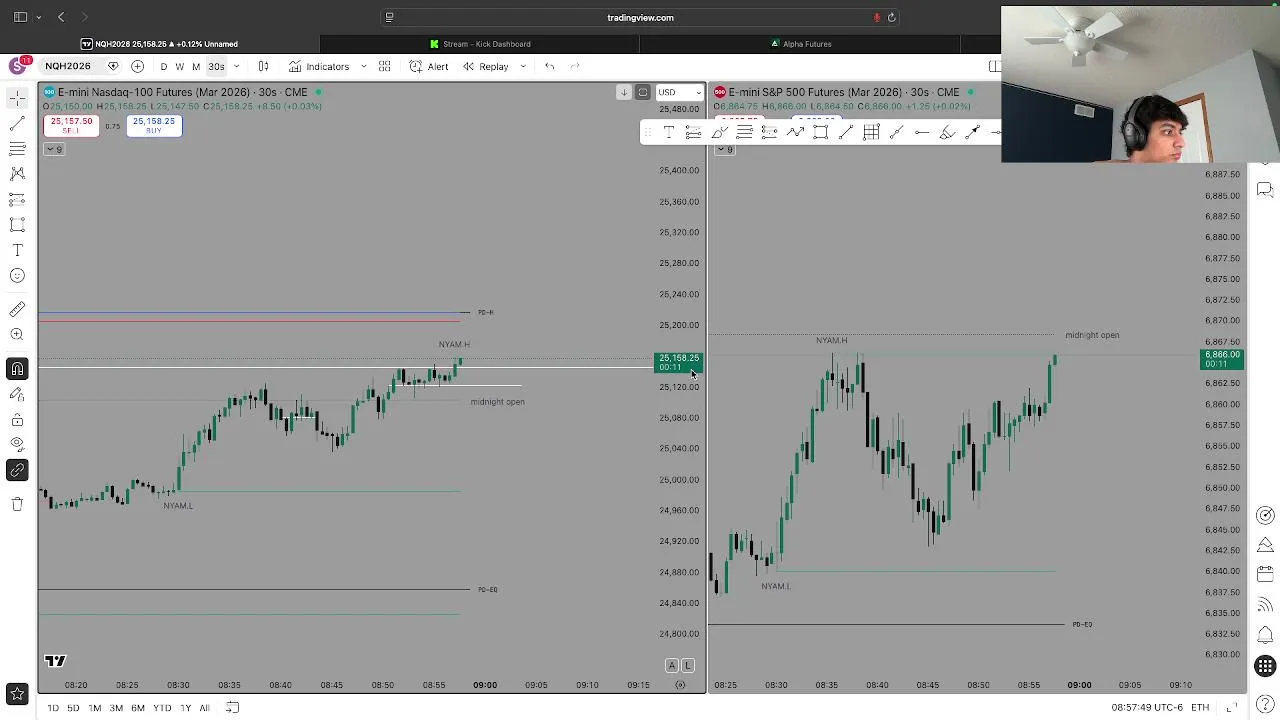Image resolution: width=1280 pixels, height=720 pixels.
Task: Open the layout setup grid icon
Action: pyautogui.click(x=384, y=66)
